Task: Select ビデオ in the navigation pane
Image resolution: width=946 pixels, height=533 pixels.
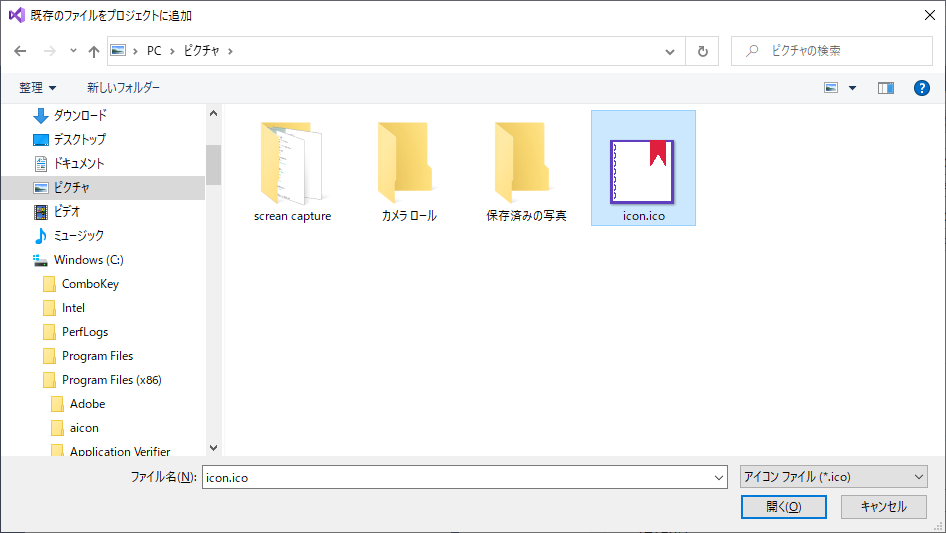Action: click(x=66, y=211)
